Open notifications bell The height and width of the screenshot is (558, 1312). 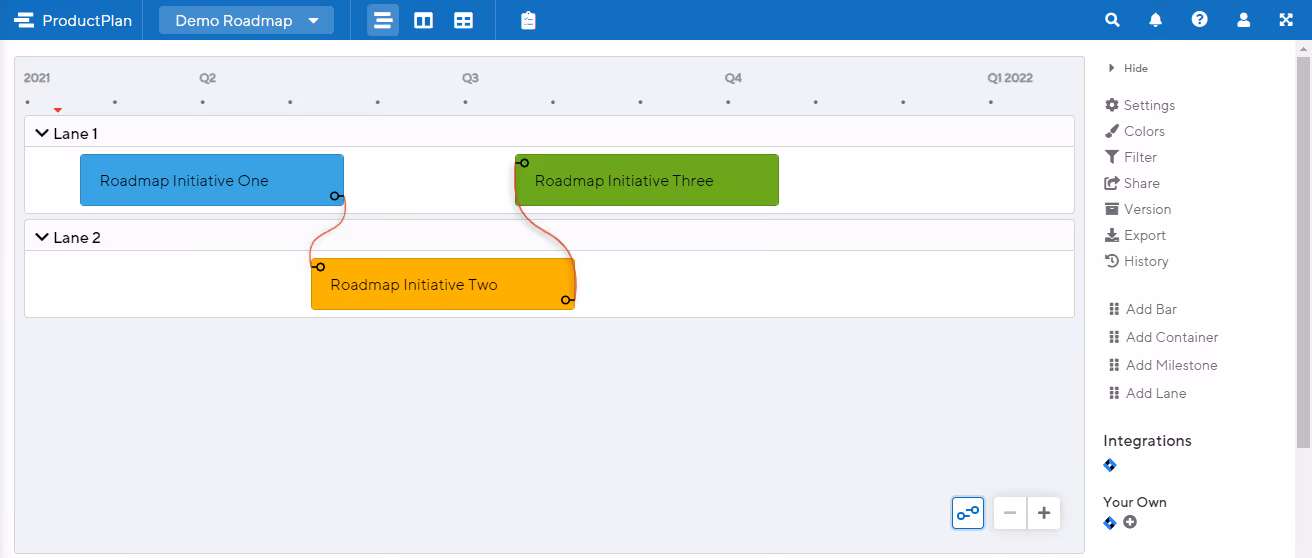point(1156,20)
